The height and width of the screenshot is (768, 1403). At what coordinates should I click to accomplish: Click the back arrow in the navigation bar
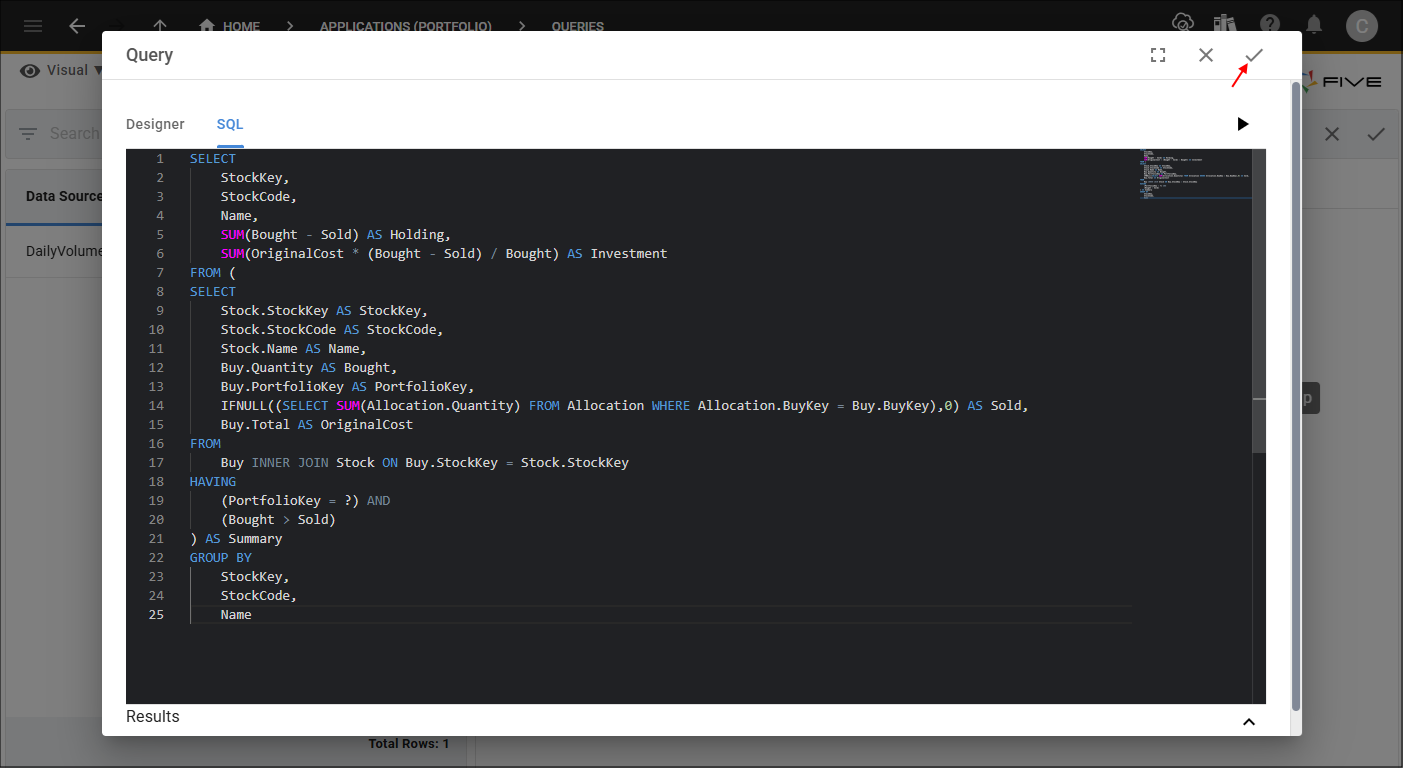coord(77,26)
